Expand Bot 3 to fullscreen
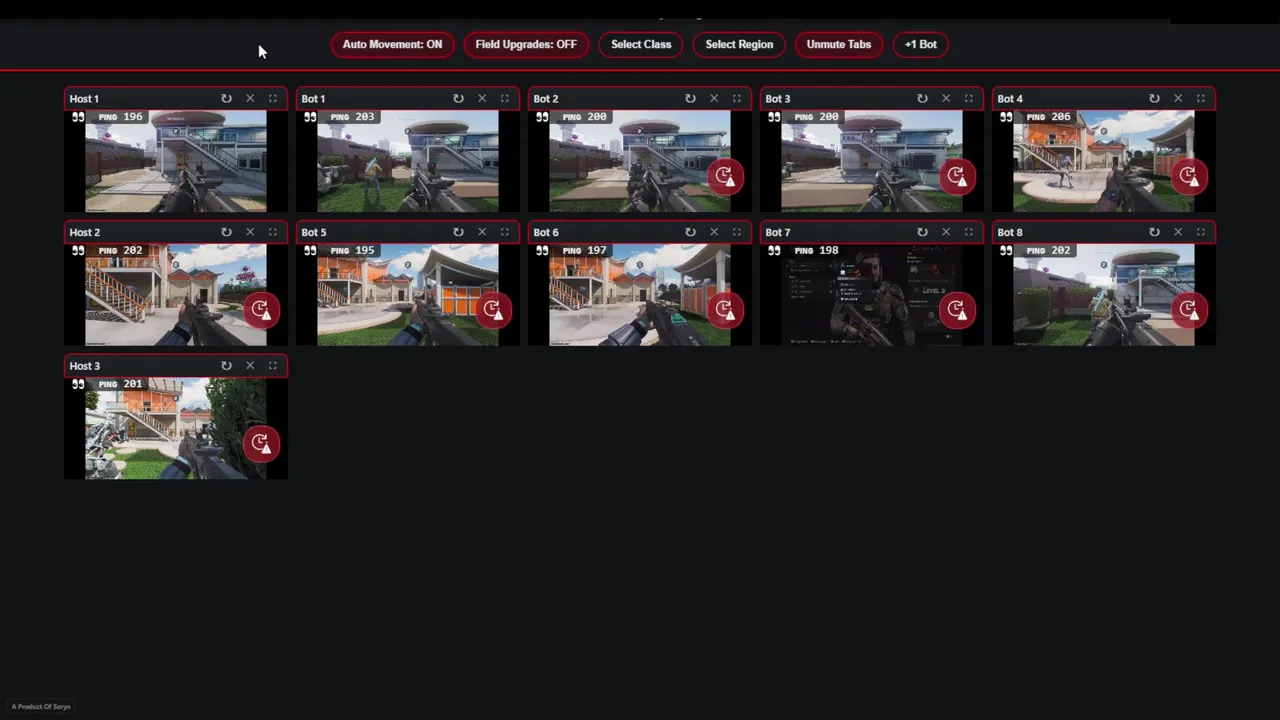The width and height of the screenshot is (1280, 720). tap(969, 98)
